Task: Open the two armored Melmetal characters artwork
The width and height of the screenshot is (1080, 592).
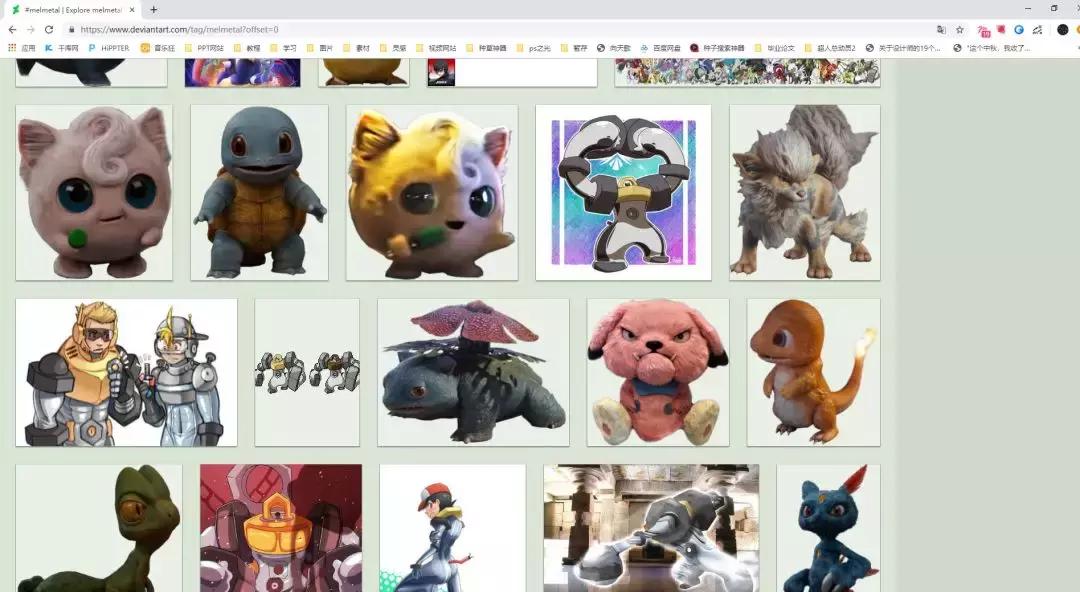Action: tap(126, 372)
